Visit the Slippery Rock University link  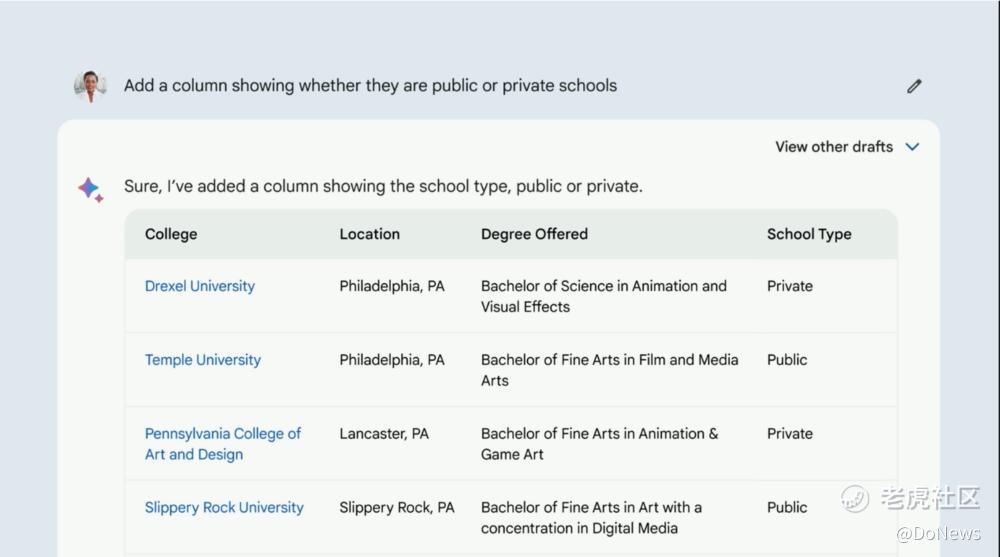tap(224, 508)
